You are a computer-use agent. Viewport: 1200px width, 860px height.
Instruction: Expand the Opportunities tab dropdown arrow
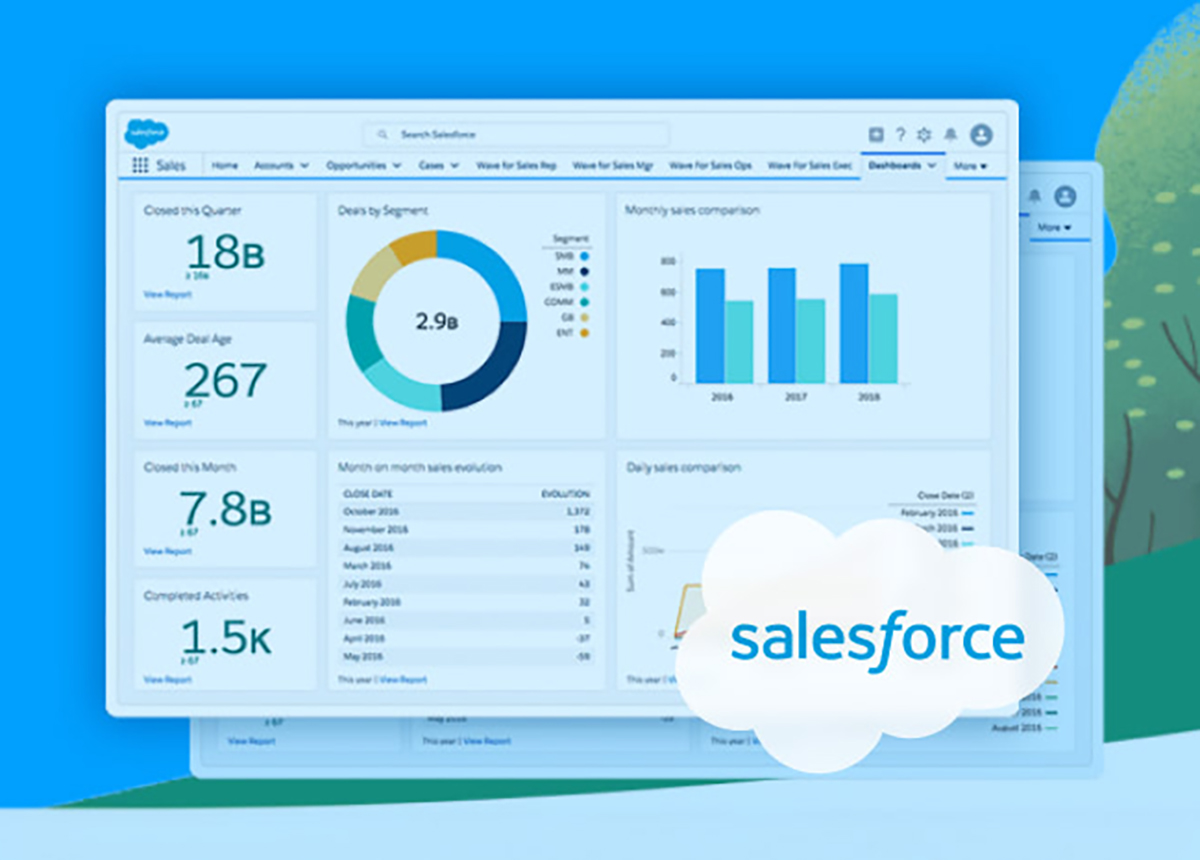tap(397, 166)
